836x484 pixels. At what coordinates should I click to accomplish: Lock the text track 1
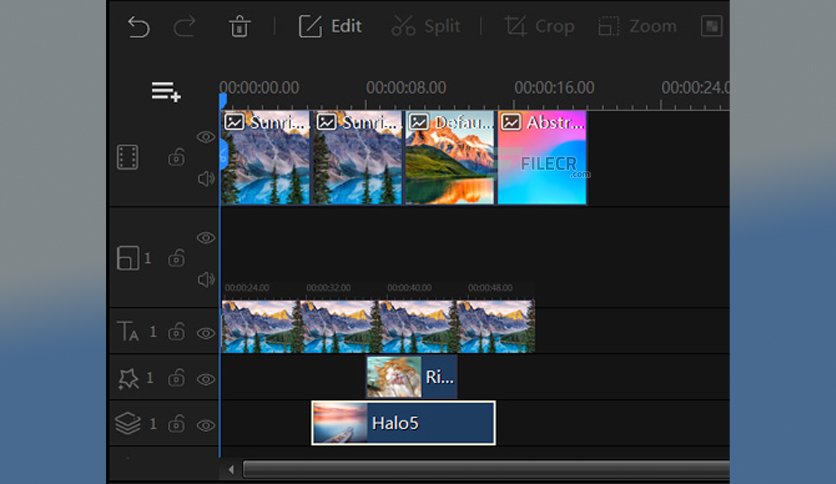(176, 332)
